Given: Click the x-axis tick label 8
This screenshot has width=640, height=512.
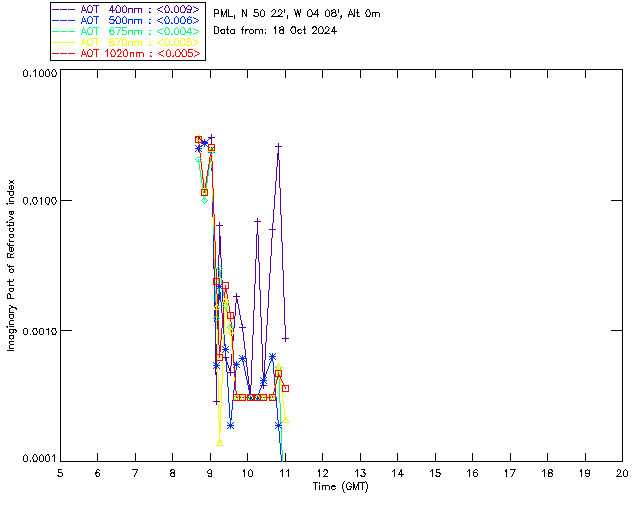Looking at the screenshot, I should click(173, 473).
